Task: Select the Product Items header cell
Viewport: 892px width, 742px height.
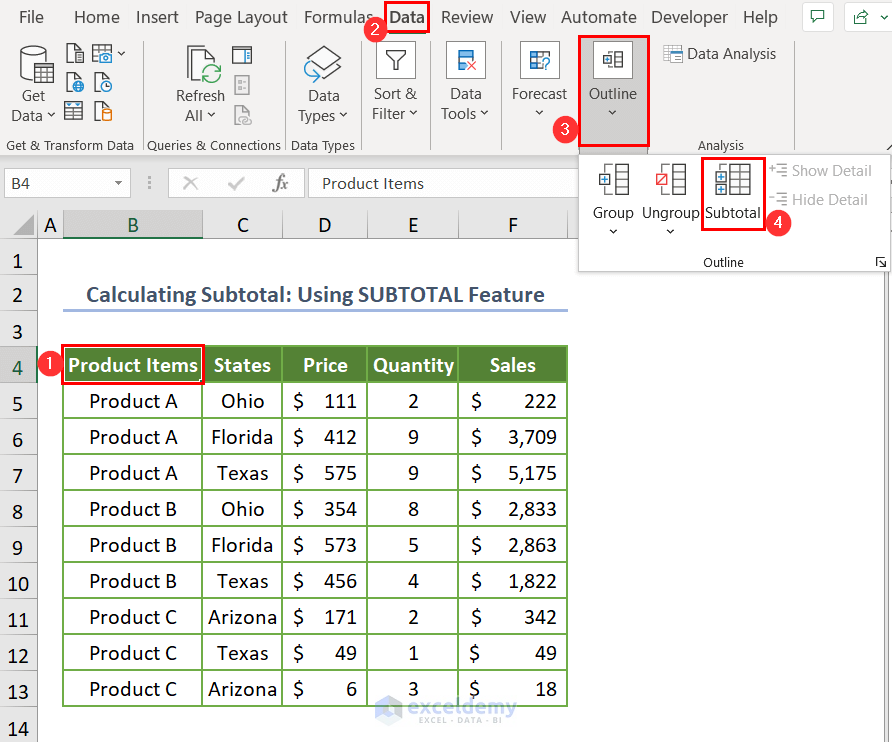Action: [x=133, y=365]
